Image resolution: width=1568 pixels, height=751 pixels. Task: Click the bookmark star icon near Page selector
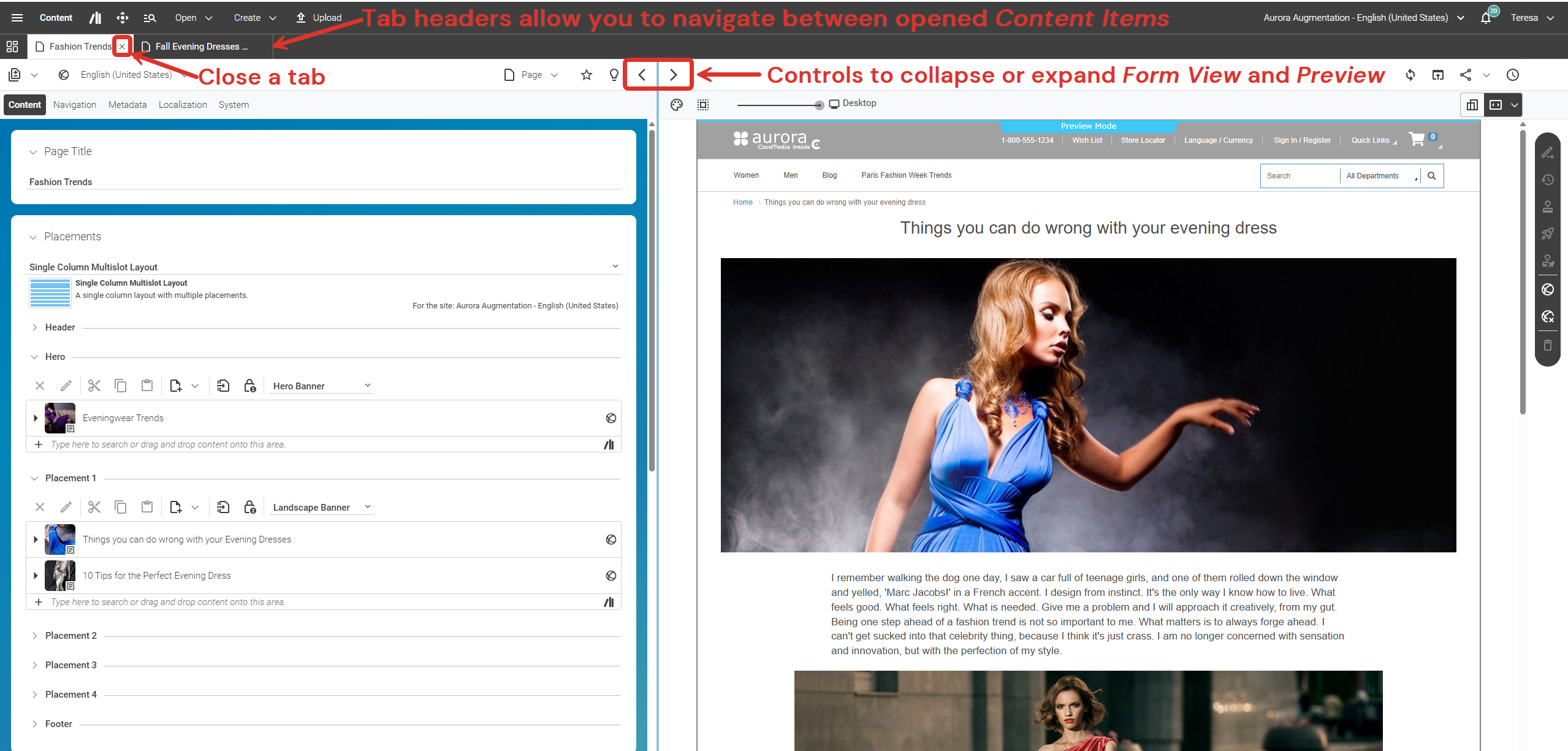click(586, 74)
